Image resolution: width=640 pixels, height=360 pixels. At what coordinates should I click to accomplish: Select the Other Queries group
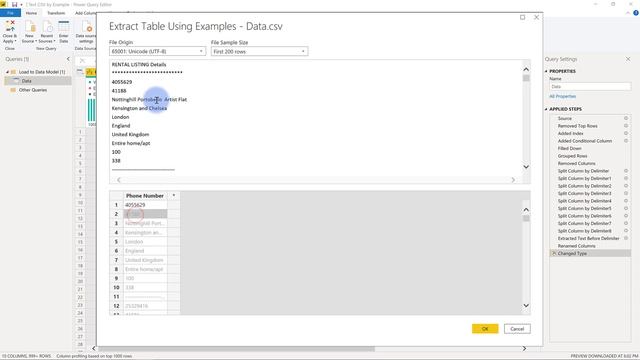click(x=33, y=90)
